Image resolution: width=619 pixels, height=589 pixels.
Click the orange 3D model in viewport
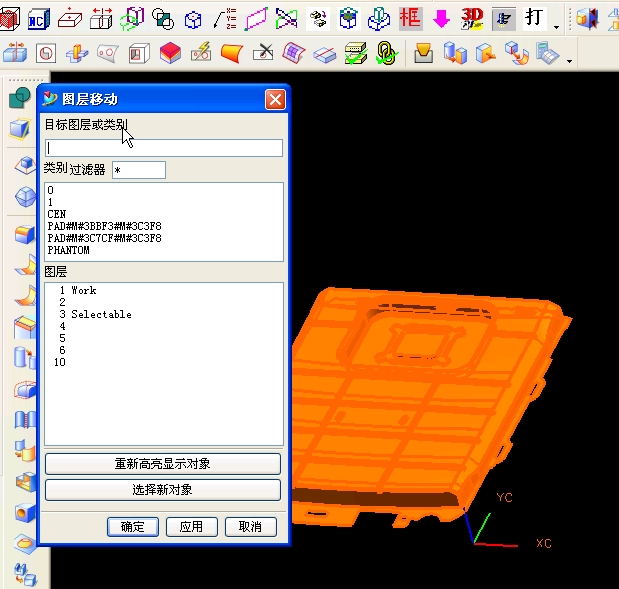[418, 407]
